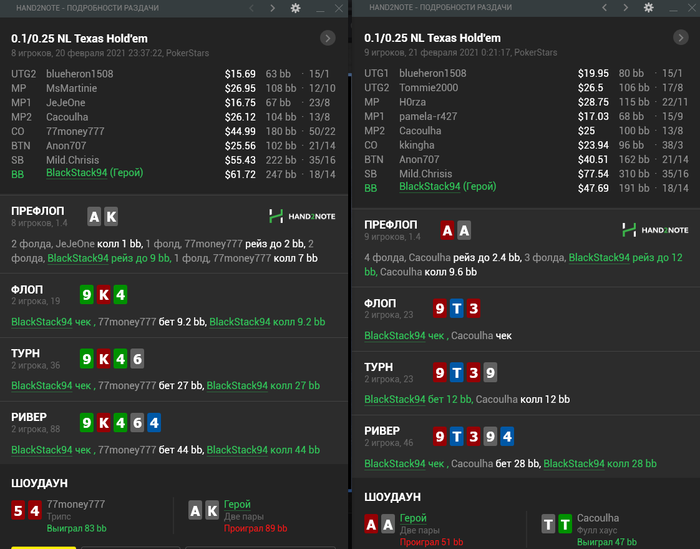Click left preflop K card of hero hand
Image resolution: width=700 pixels, height=549 pixels.
coord(111,217)
